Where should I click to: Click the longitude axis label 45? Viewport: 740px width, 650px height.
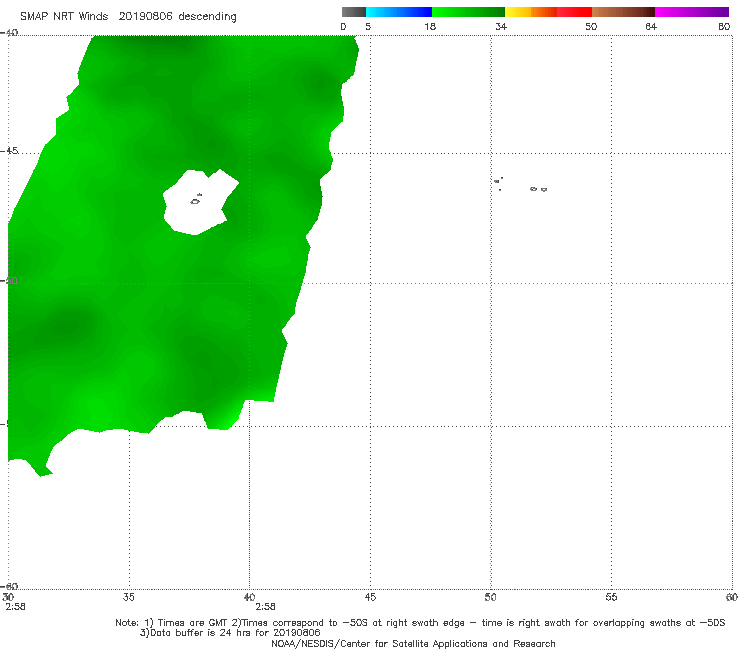(370, 597)
